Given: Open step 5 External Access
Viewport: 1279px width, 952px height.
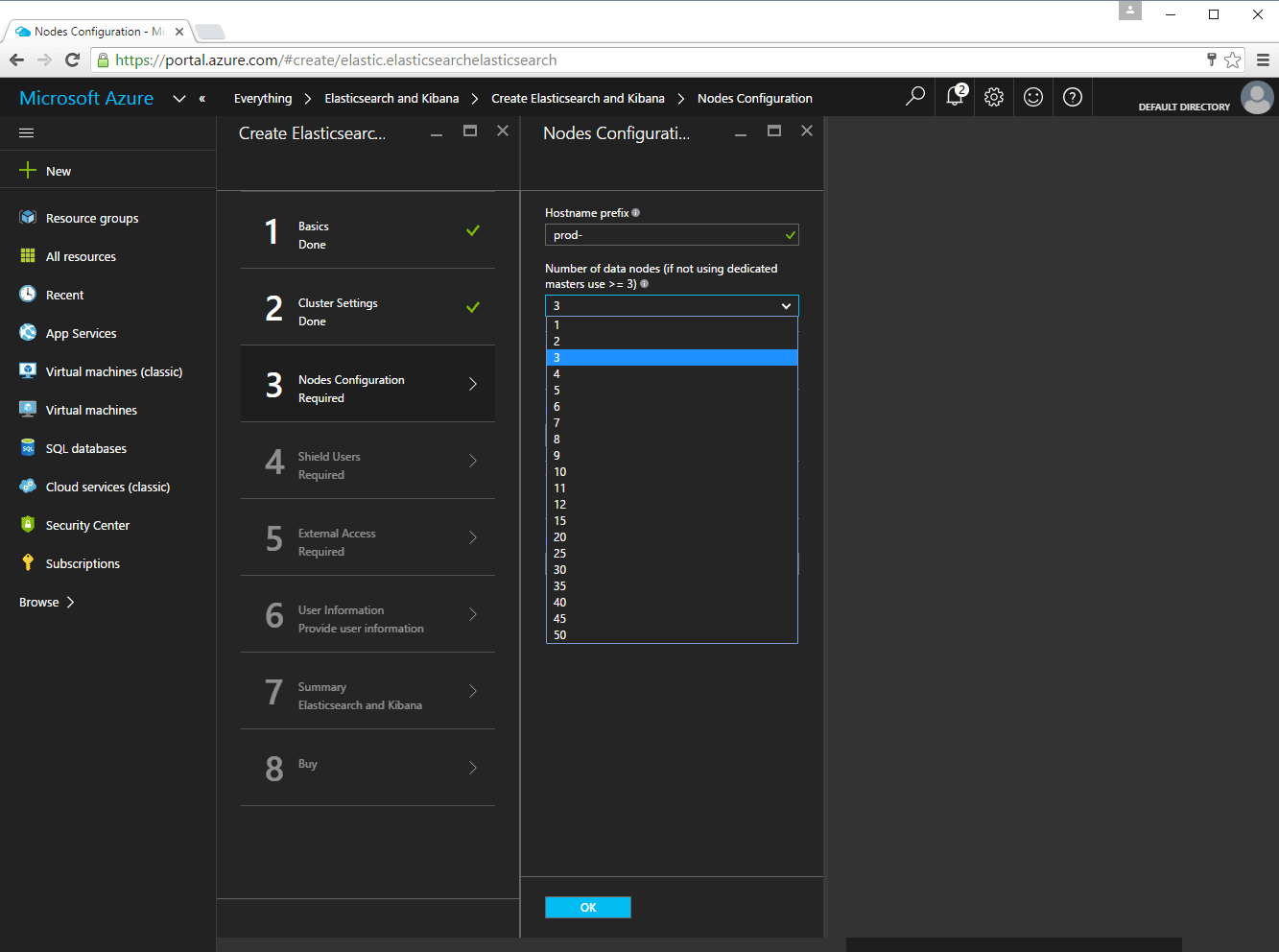Looking at the screenshot, I should point(367,537).
